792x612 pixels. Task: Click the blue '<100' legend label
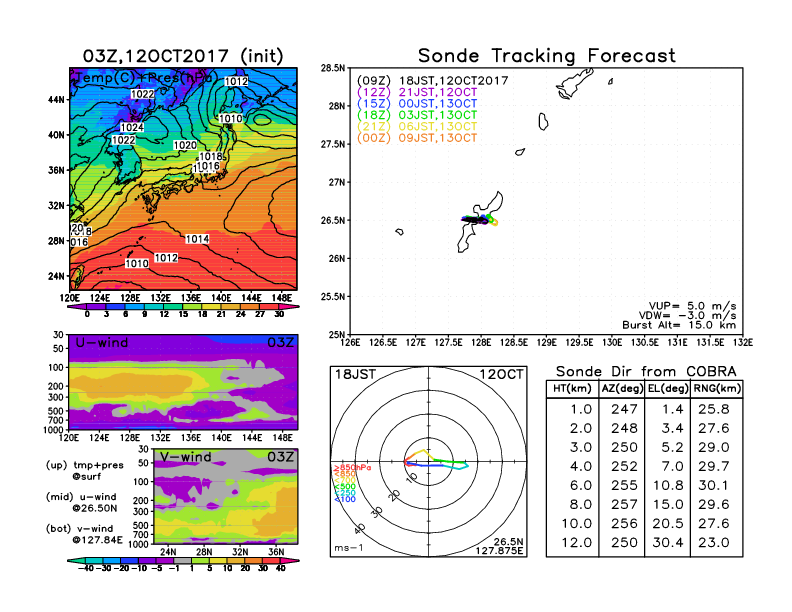coord(345,499)
